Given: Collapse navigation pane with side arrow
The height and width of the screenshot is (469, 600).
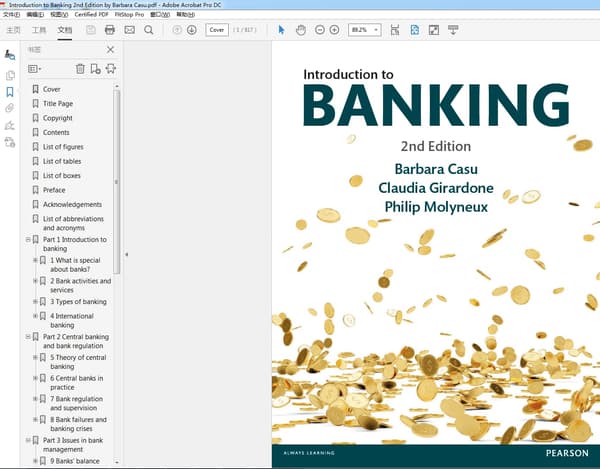Looking at the screenshot, I should click(x=126, y=254).
